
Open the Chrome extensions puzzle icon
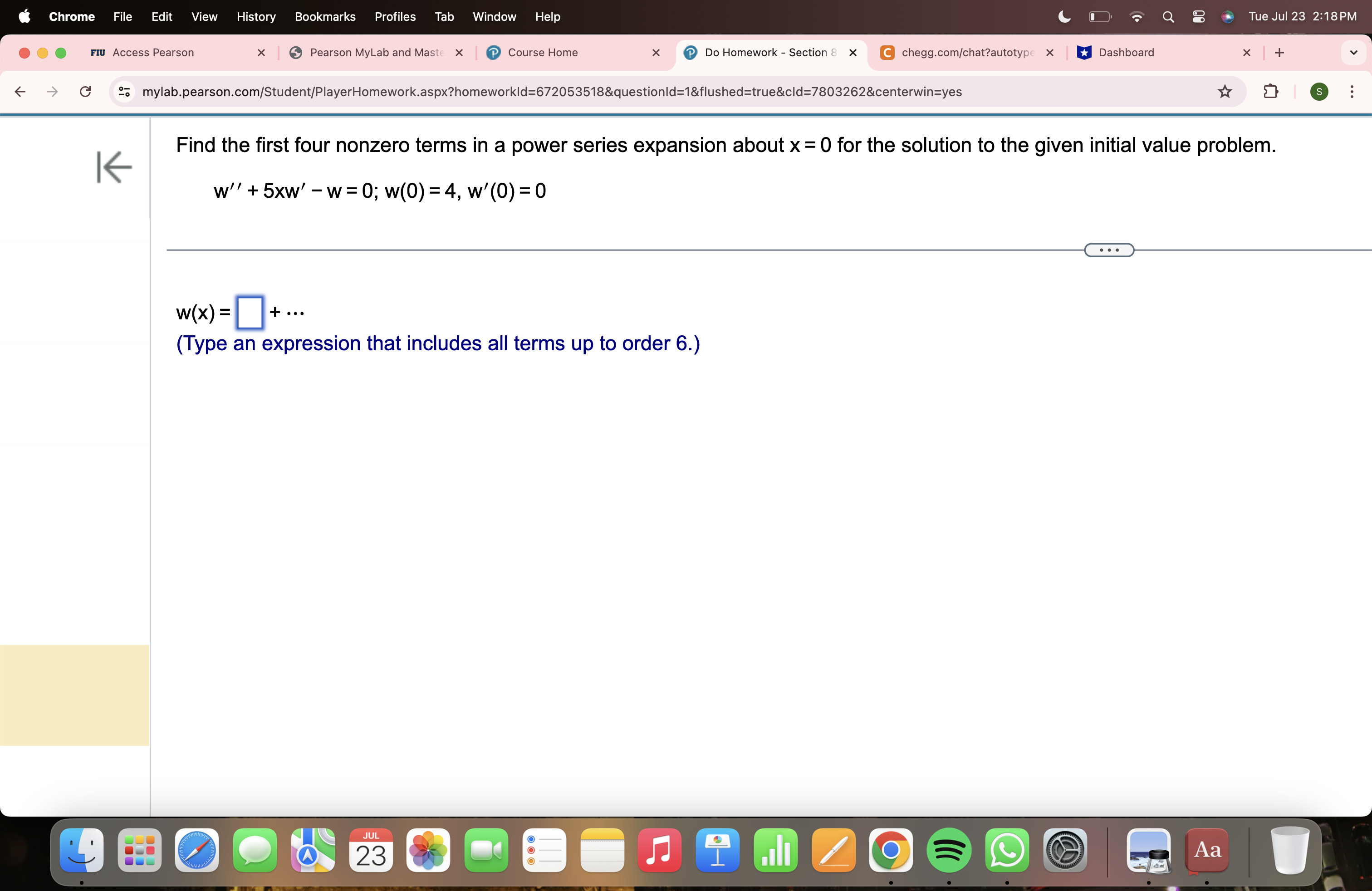[1270, 92]
